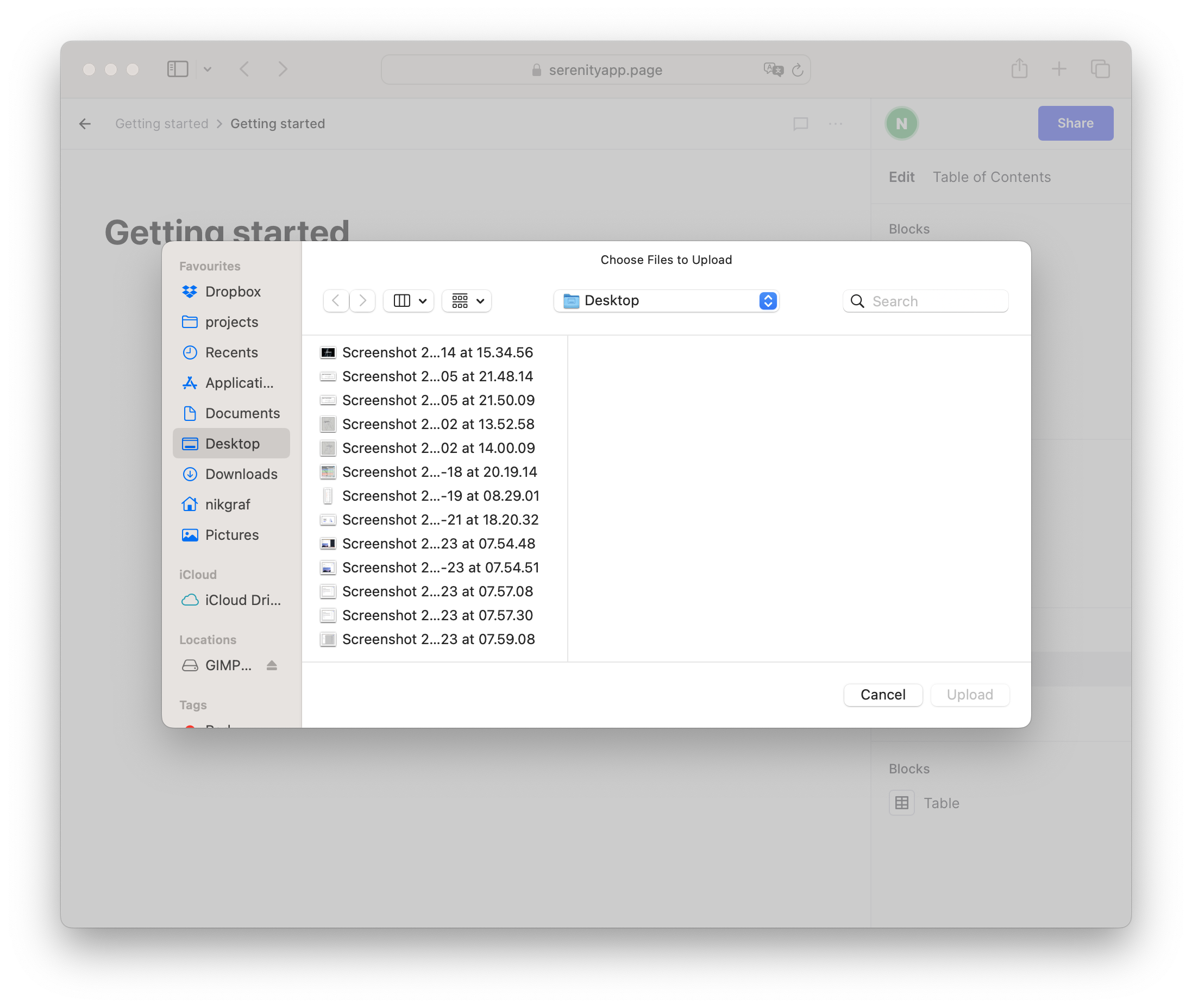Open the Applications folder in the sidebar
This screenshot has width=1192, height=1008.
pos(239,383)
